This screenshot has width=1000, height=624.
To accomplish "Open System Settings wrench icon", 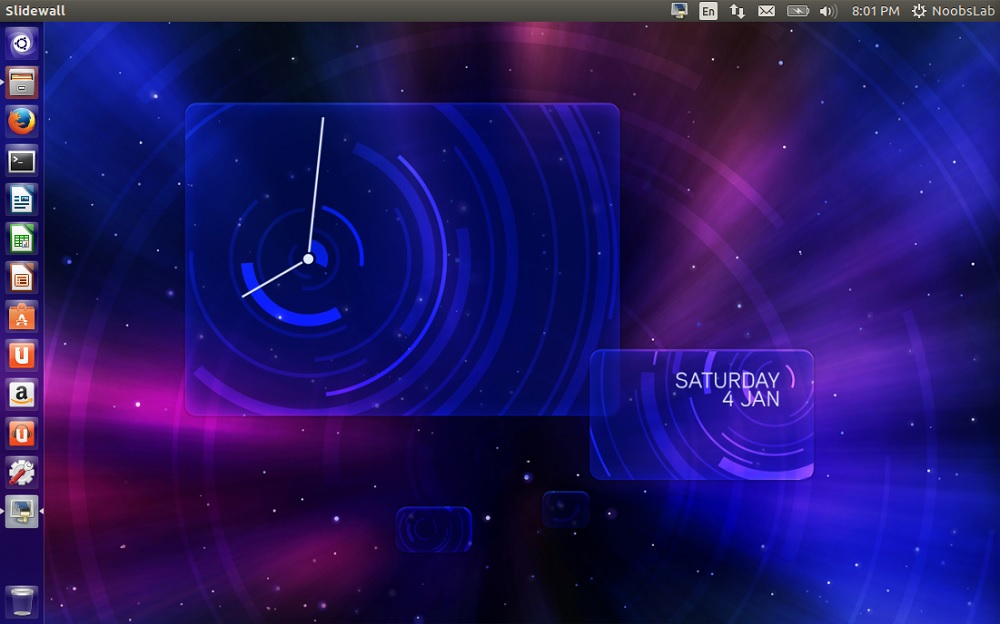I will 22,472.
